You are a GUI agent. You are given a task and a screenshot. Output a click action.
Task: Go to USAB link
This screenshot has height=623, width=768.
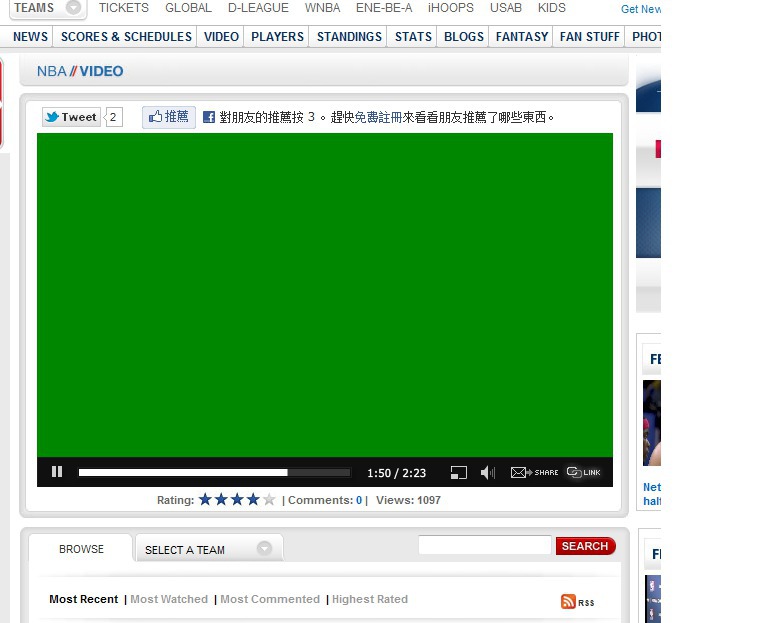coord(506,8)
